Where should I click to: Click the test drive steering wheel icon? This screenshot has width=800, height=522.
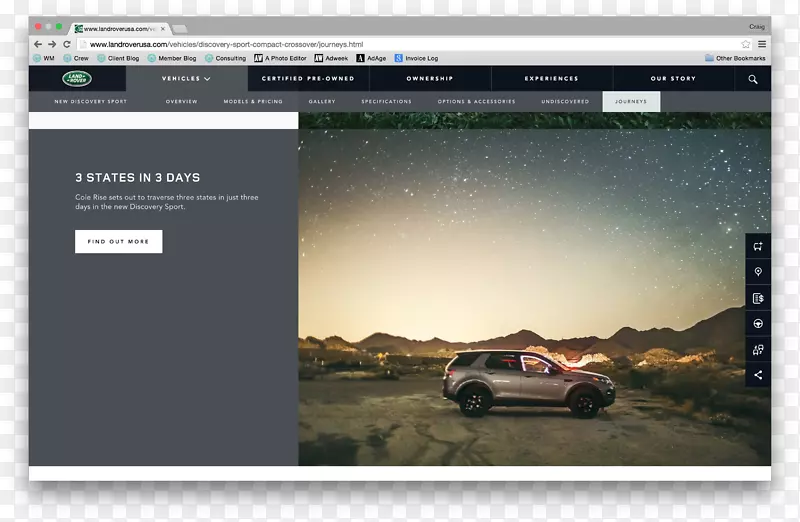(758, 324)
